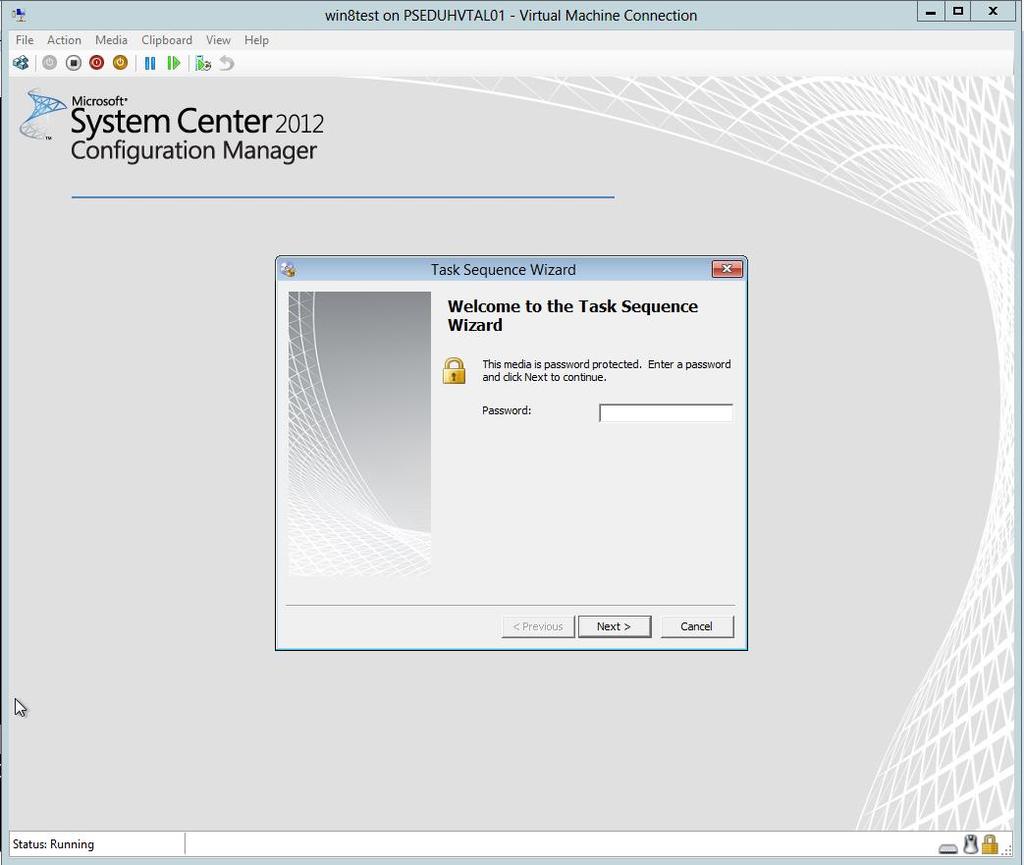Image resolution: width=1024 pixels, height=865 pixels.
Task: Shut down the virtual machine (red icon)
Action: click(x=97, y=63)
